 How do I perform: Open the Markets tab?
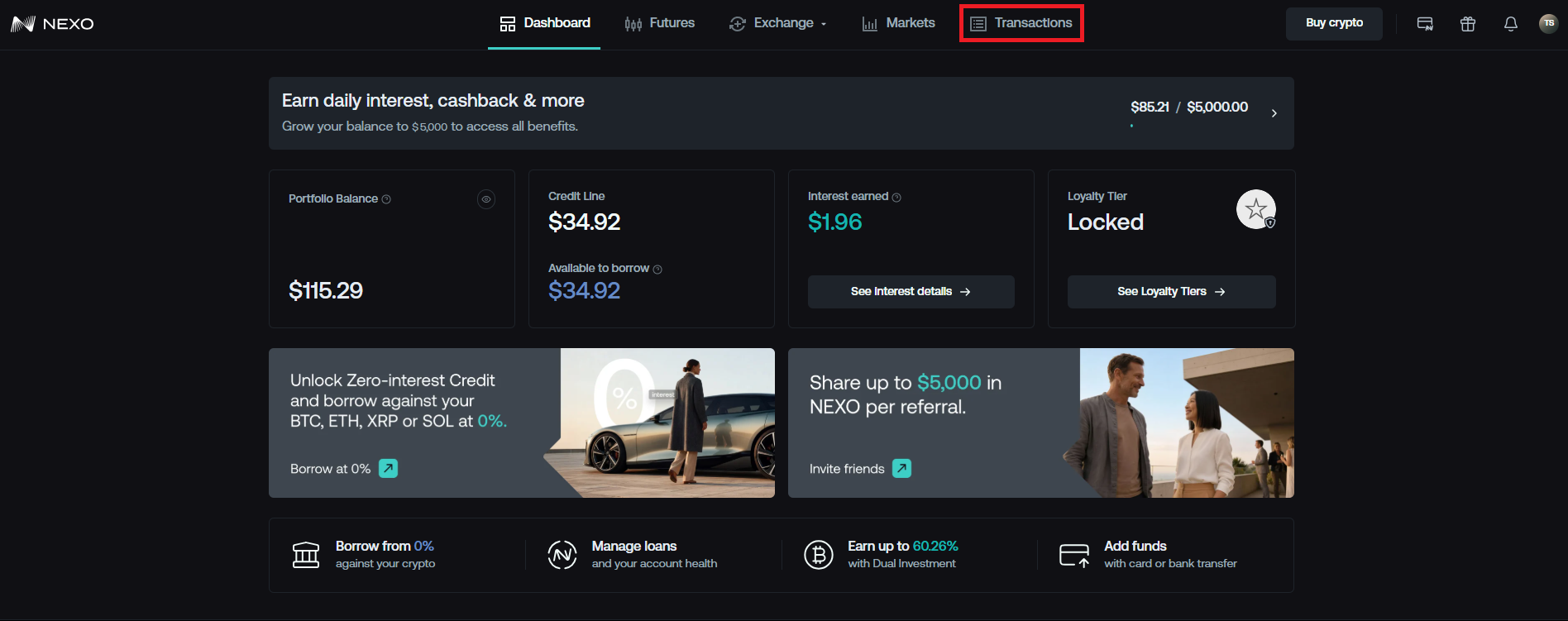tap(898, 23)
